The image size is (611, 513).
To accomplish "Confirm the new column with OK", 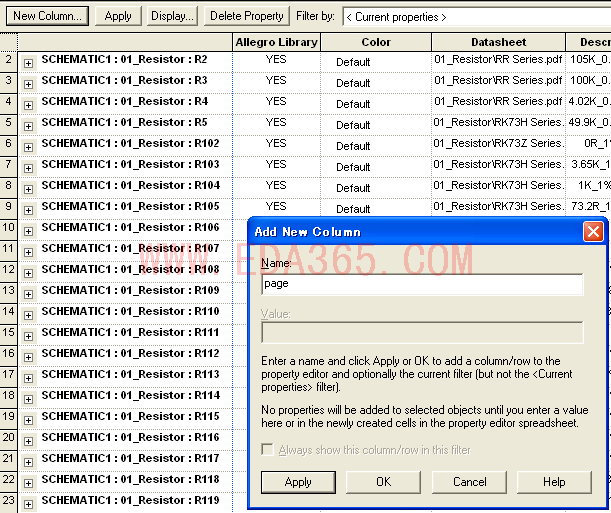I will click(383, 482).
